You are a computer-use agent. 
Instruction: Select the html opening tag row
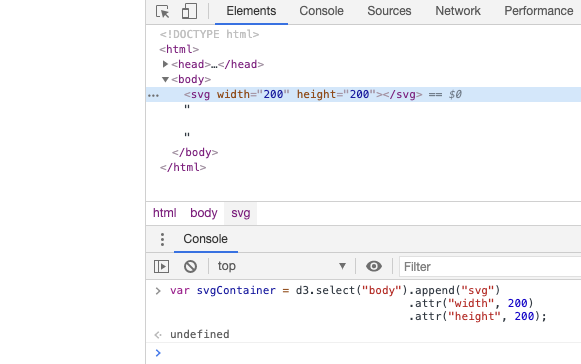[179, 49]
